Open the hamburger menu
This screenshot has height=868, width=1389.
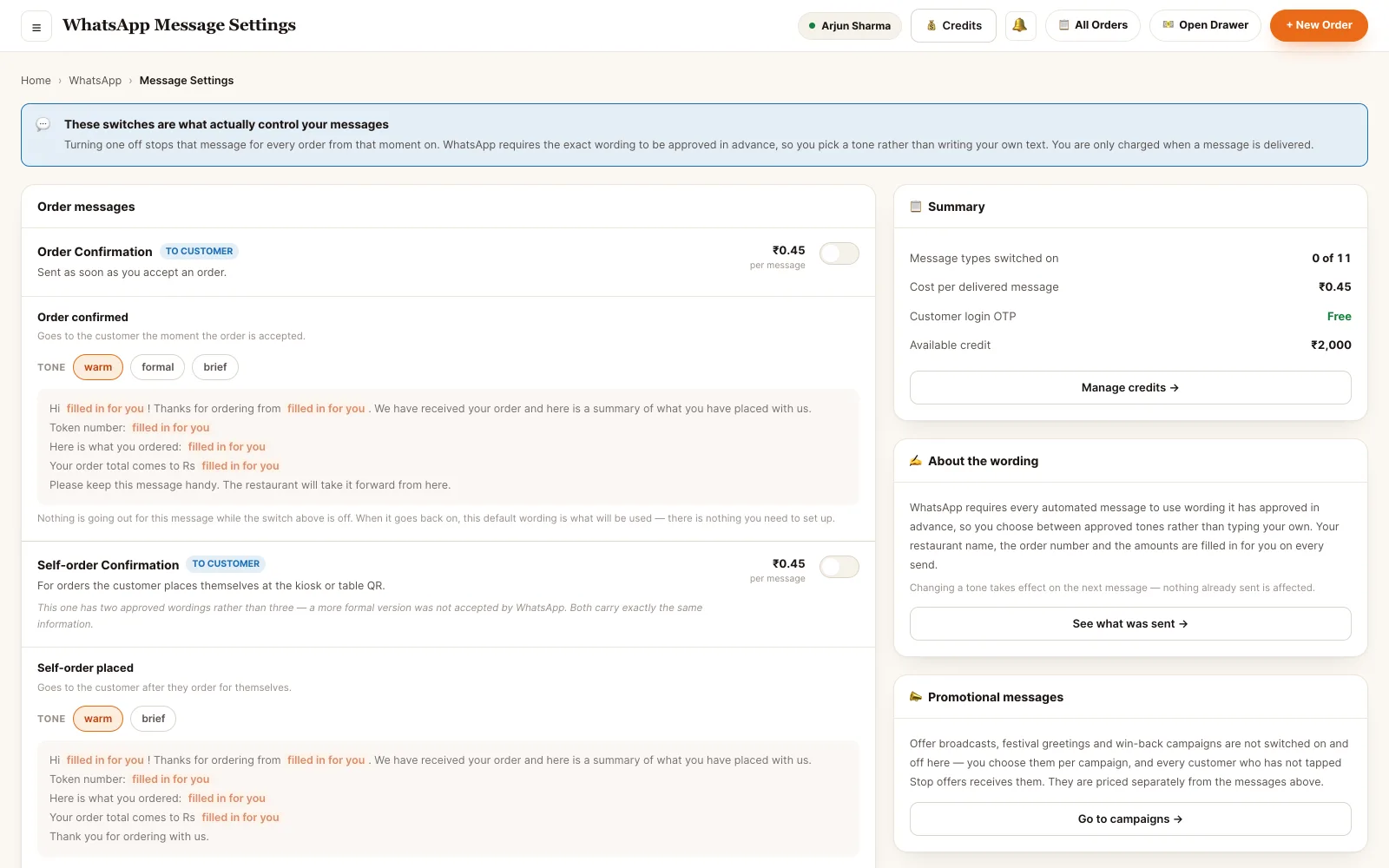click(36, 27)
